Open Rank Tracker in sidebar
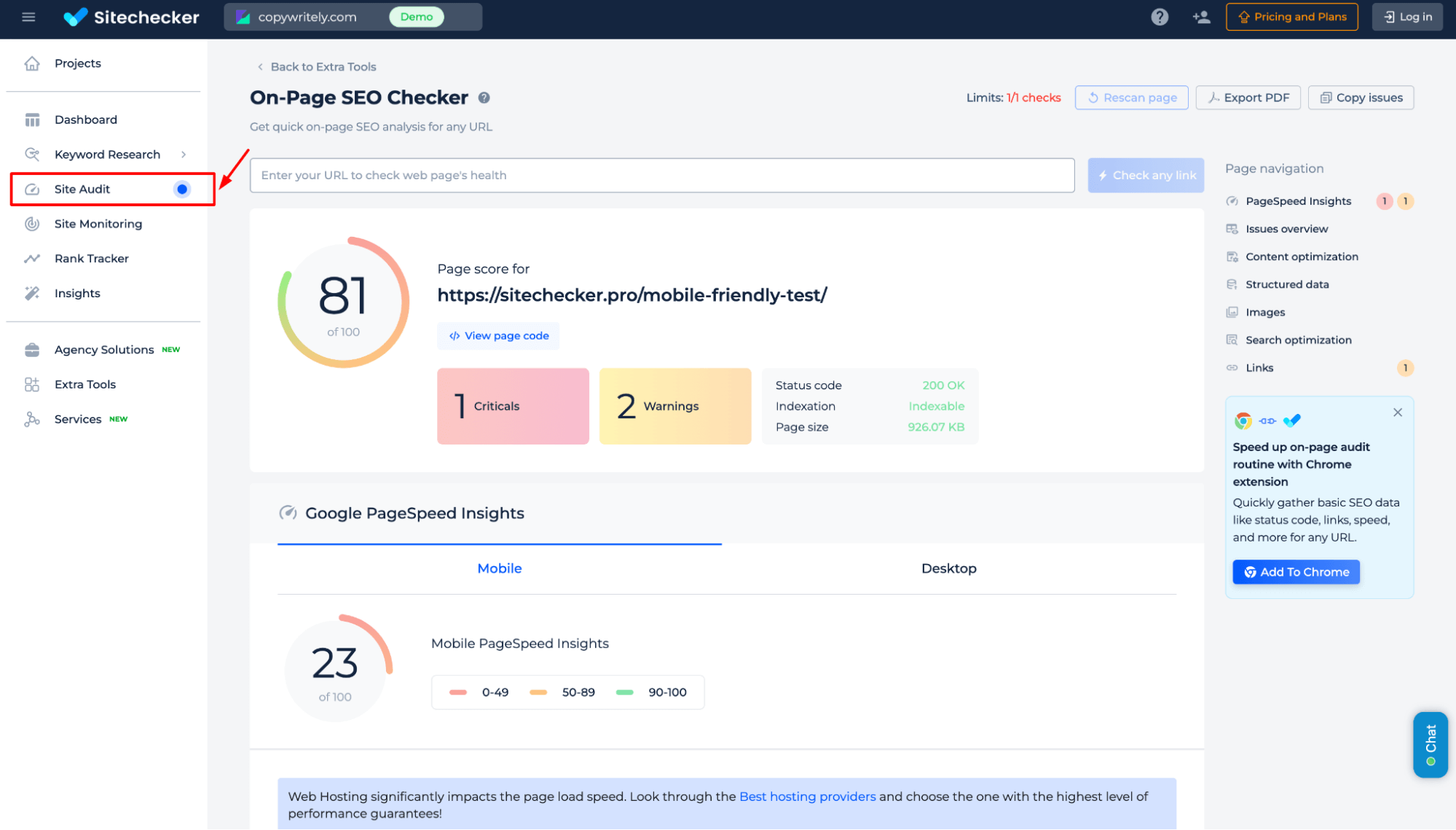This screenshot has width=1456, height=830. tap(91, 259)
